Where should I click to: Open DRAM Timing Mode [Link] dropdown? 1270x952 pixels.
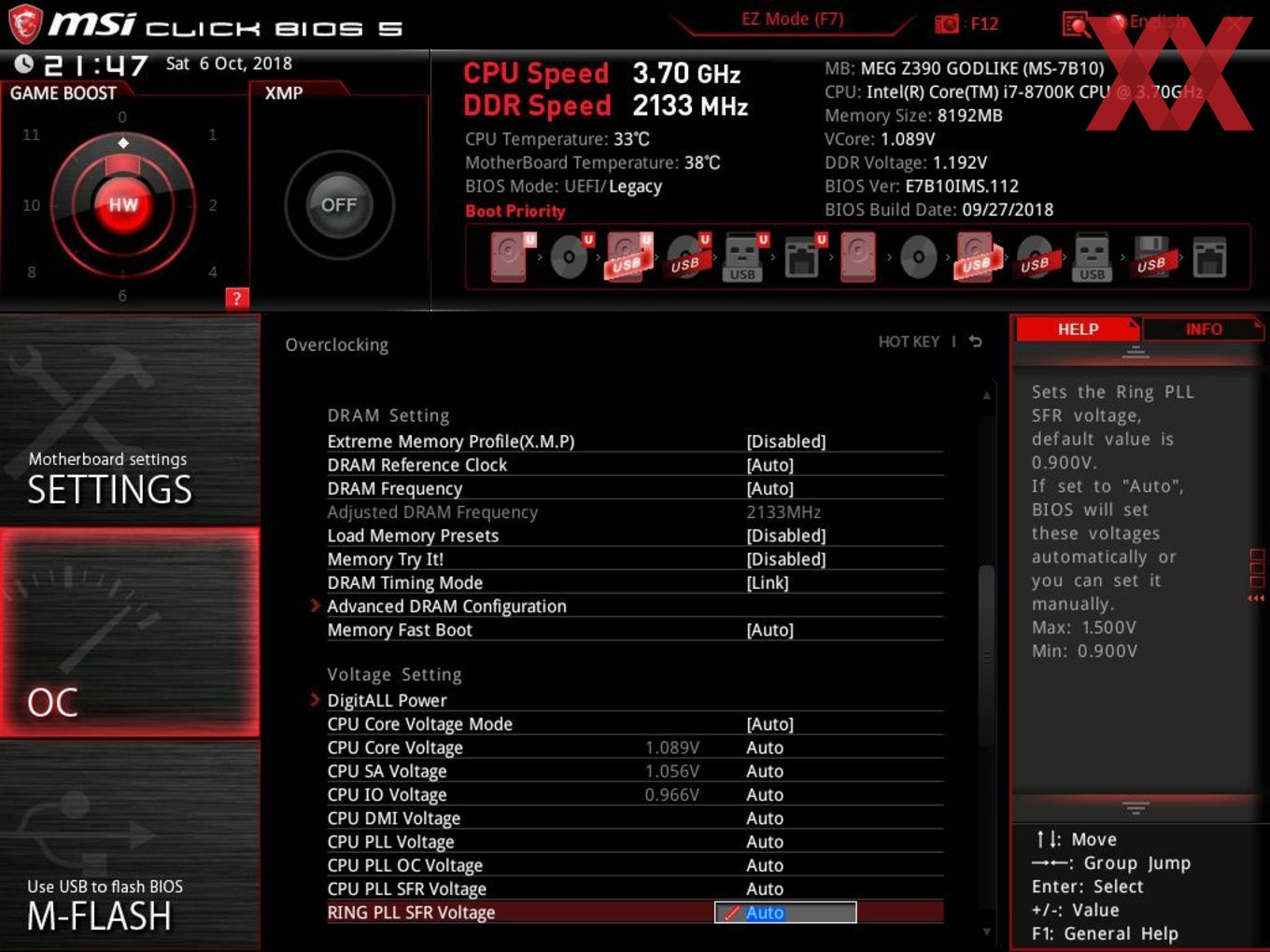(x=768, y=582)
